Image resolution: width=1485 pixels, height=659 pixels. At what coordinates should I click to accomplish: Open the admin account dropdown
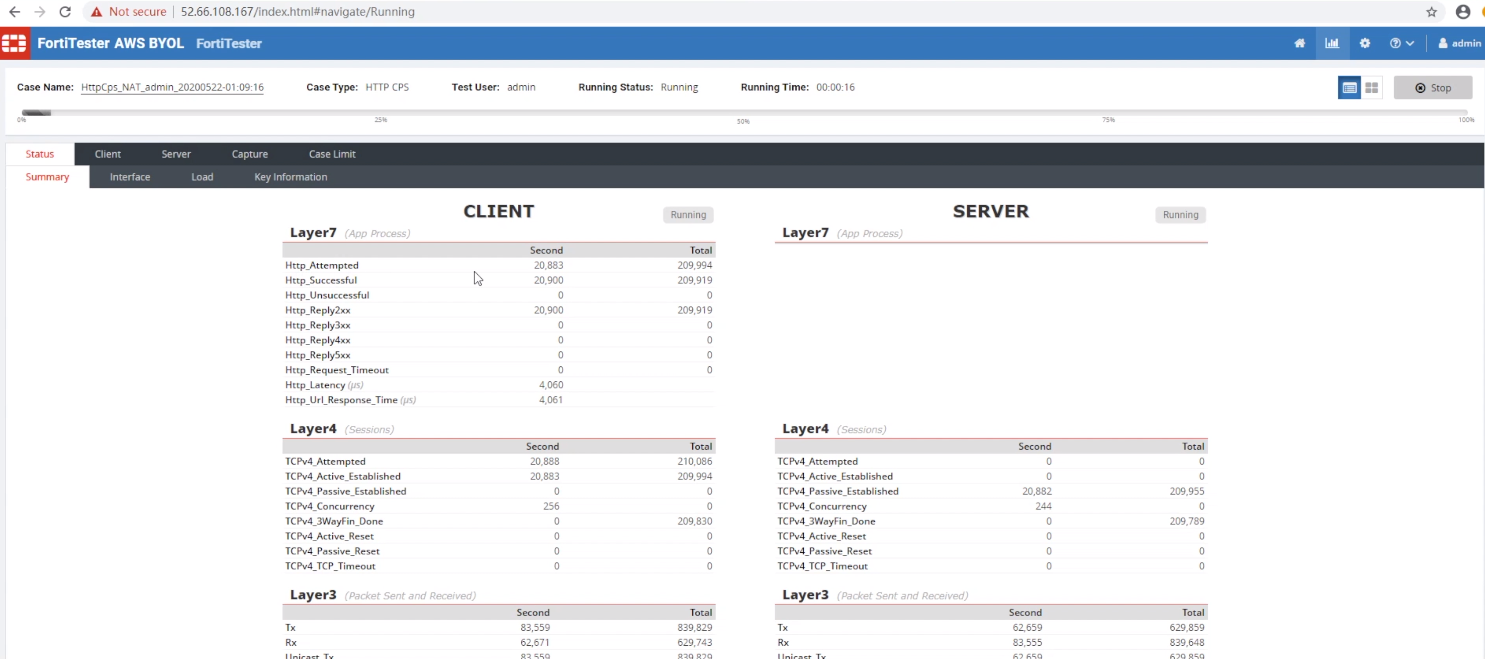click(1459, 43)
